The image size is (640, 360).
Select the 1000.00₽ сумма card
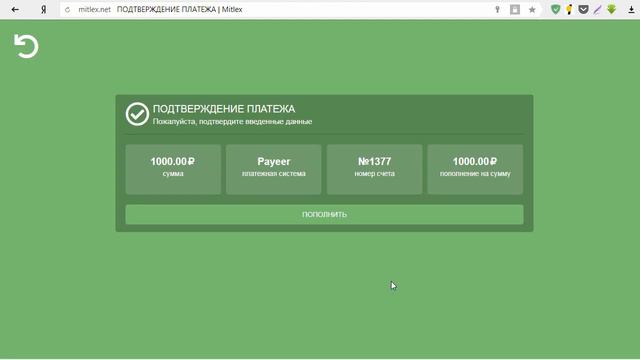coord(173,169)
